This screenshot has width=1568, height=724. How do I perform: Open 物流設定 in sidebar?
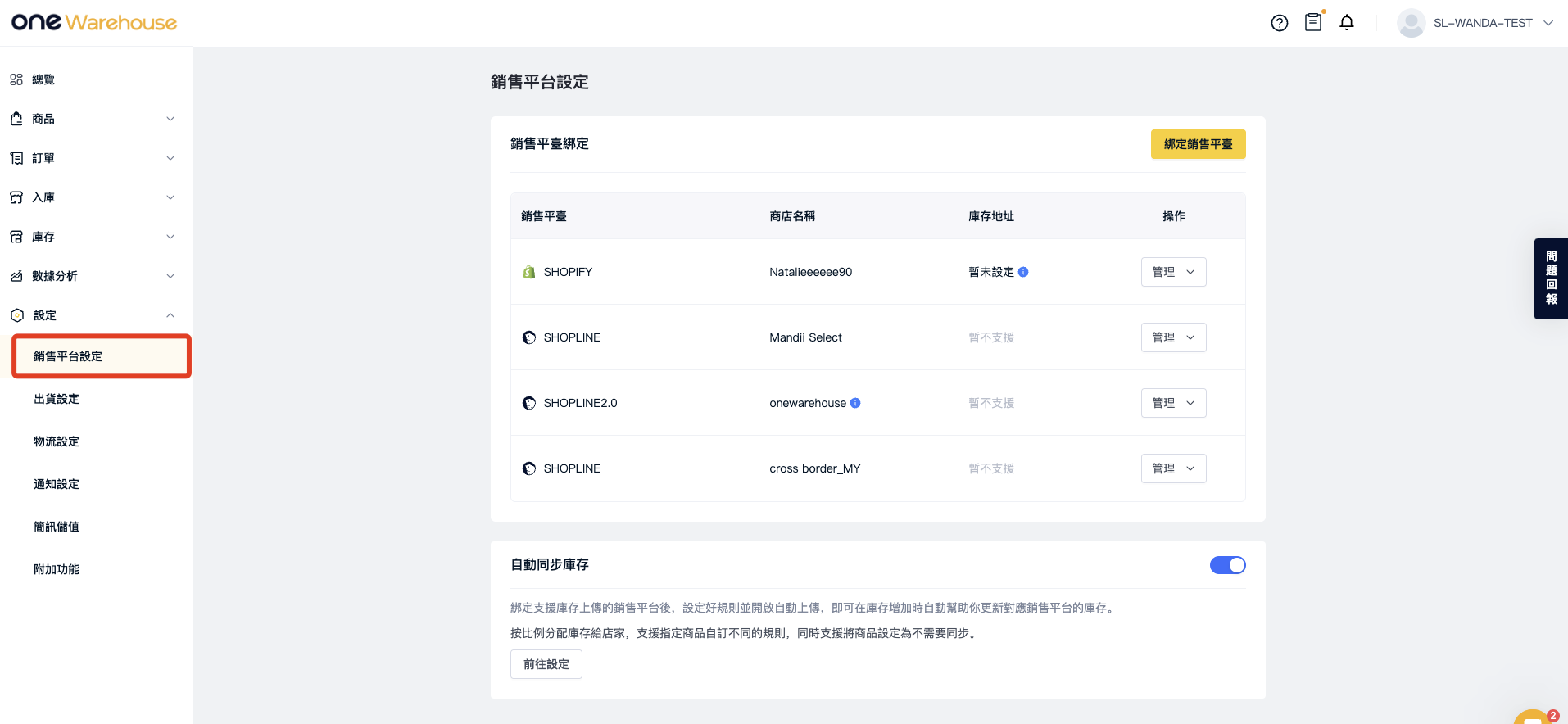click(x=57, y=441)
